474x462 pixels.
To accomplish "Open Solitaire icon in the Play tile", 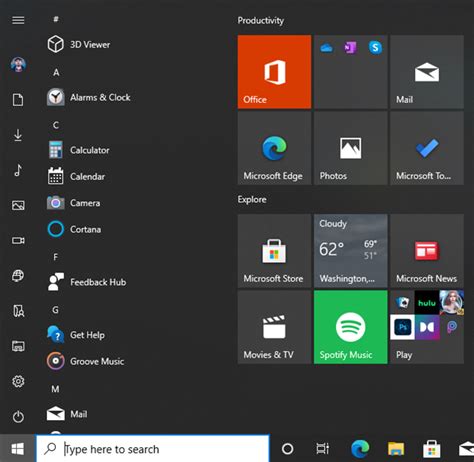I will point(402,302).
